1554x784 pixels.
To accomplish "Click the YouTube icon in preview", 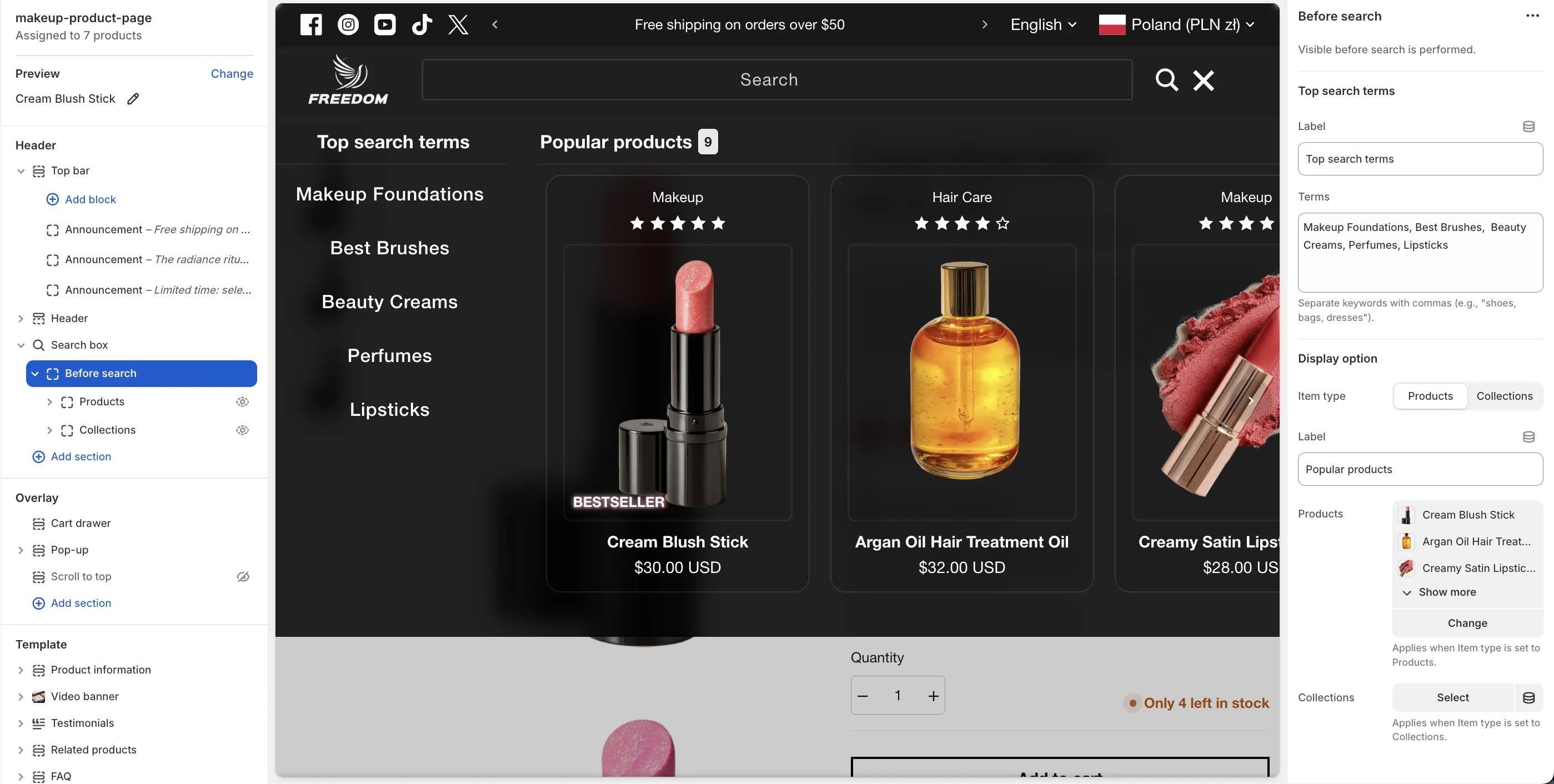I will click(385, 25).
